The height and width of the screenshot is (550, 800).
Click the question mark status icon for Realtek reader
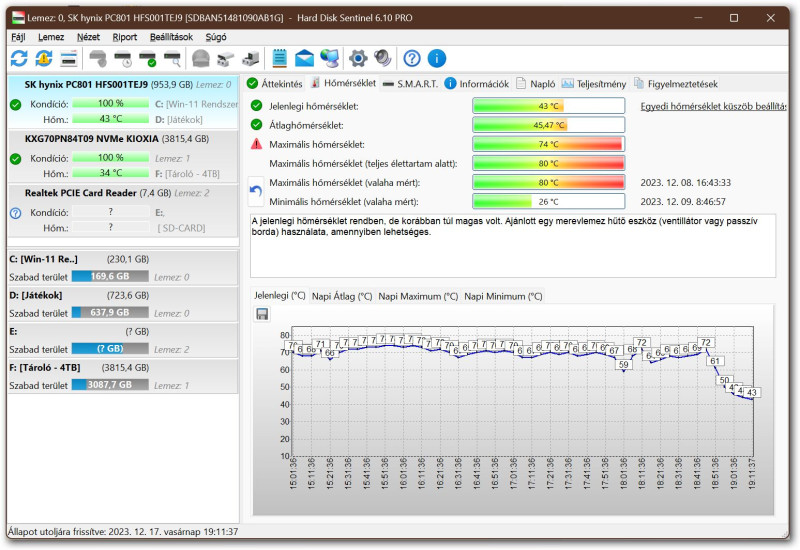coord(16,213)
